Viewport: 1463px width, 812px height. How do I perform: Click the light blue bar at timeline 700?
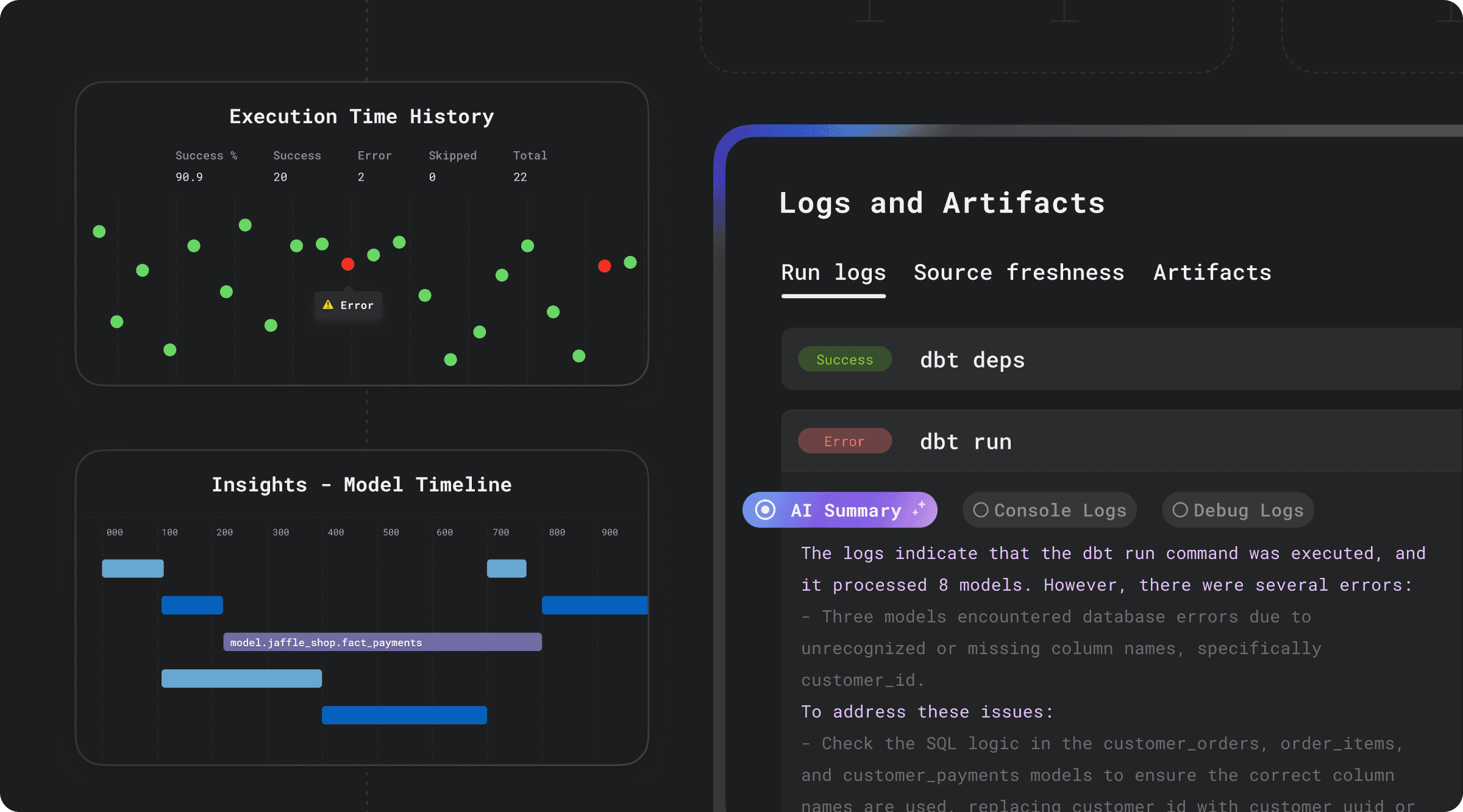tap(507, 568)
